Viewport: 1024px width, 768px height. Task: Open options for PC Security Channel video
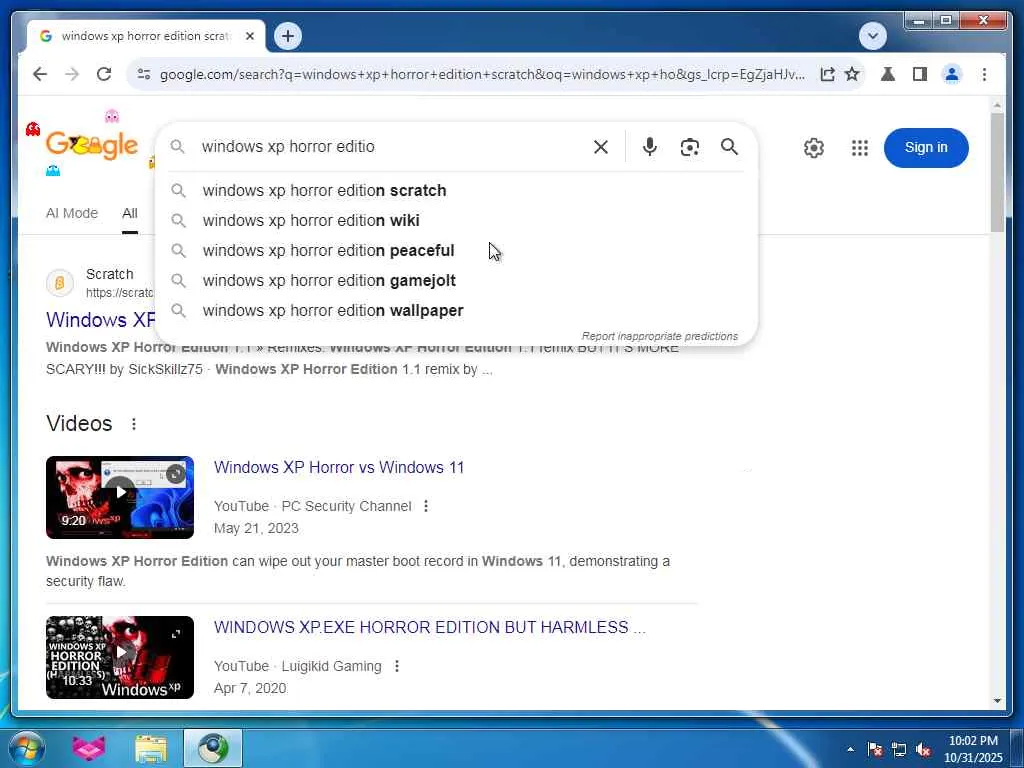coord(426,506)
